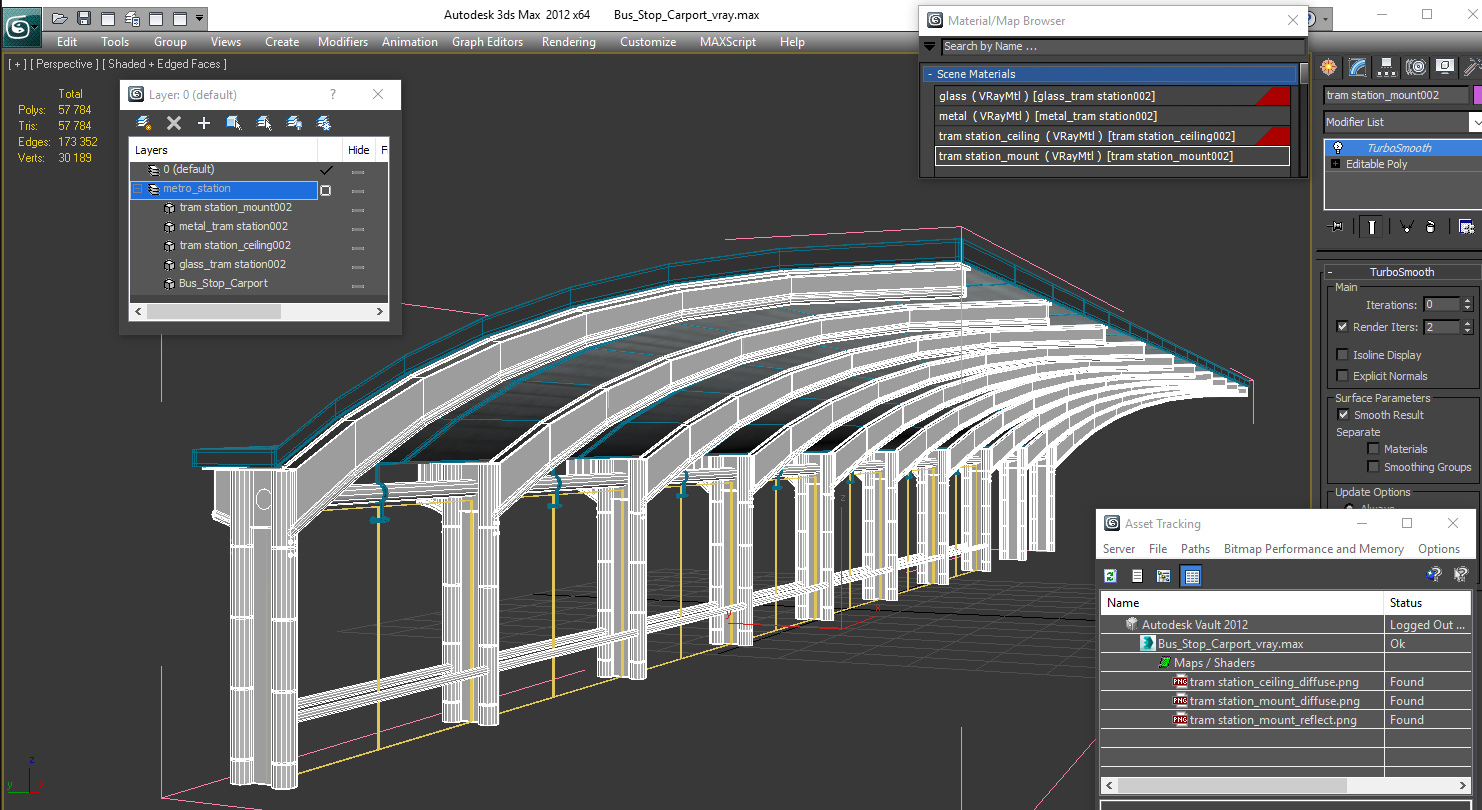
Task: Open the Modifier List dropdown
Action: point(1475,122)
